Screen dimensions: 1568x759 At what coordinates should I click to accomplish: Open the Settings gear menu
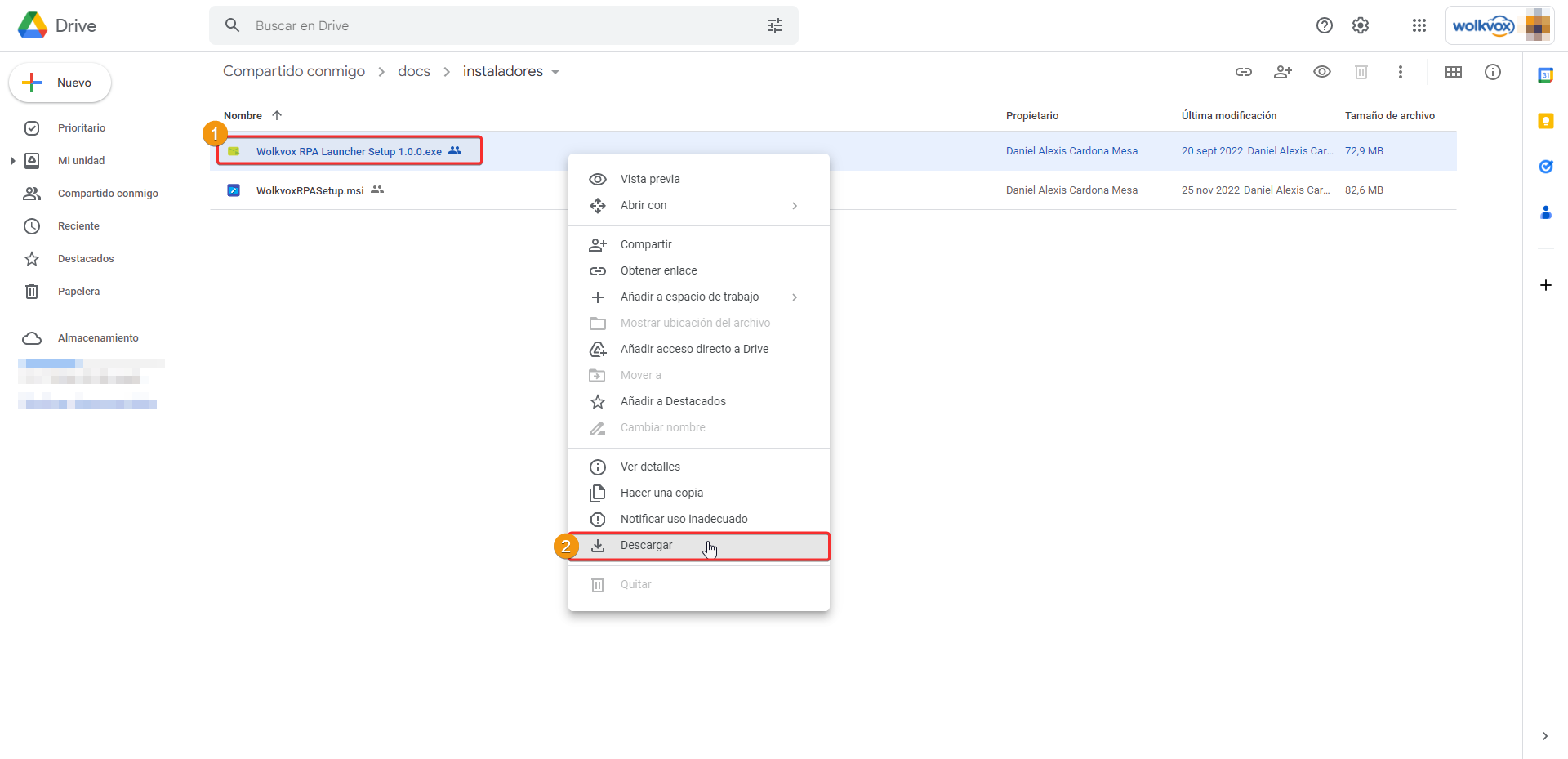[x=1361, y=25]
